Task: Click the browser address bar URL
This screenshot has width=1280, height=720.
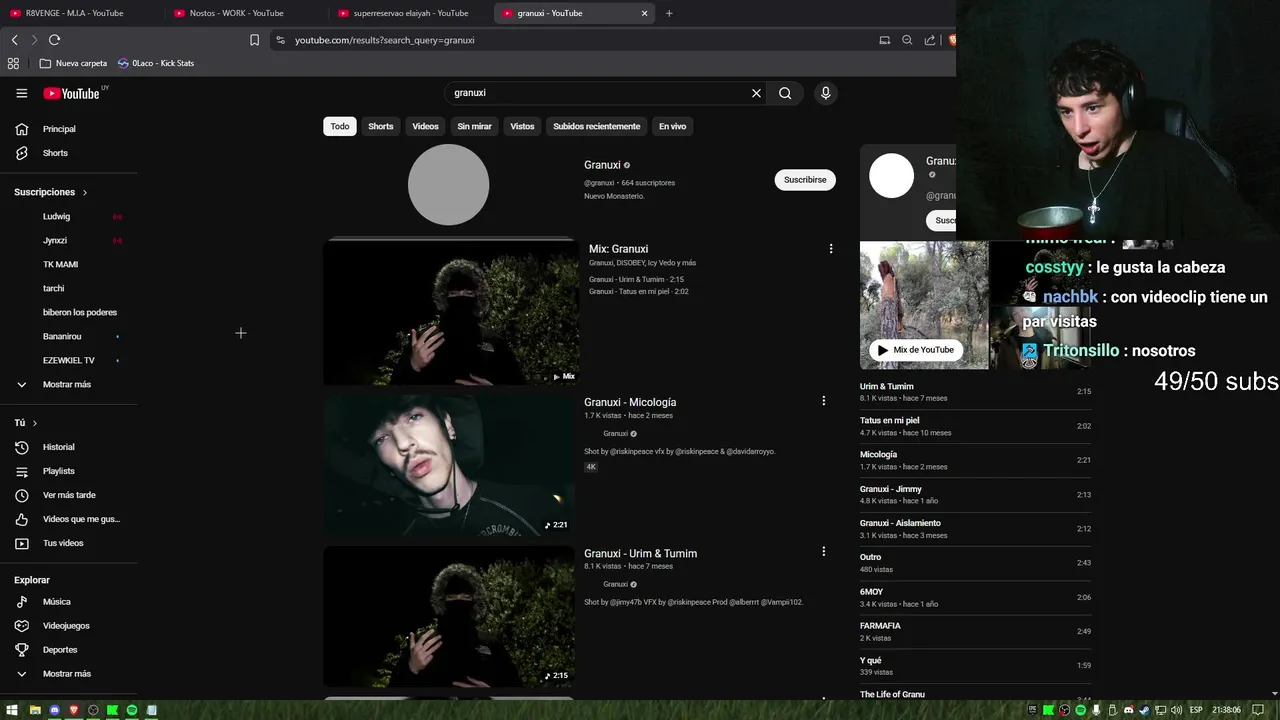Action: (384, 40)
